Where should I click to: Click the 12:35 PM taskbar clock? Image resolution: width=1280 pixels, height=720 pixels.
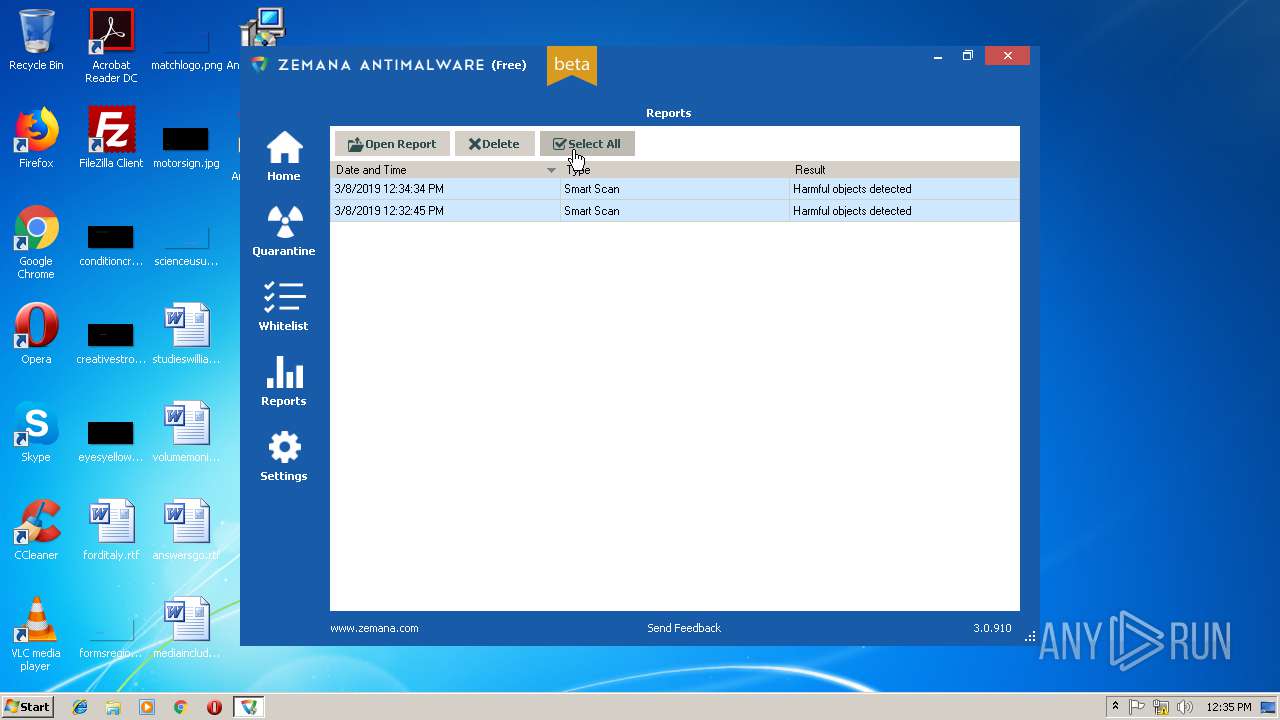(1229, 707)
